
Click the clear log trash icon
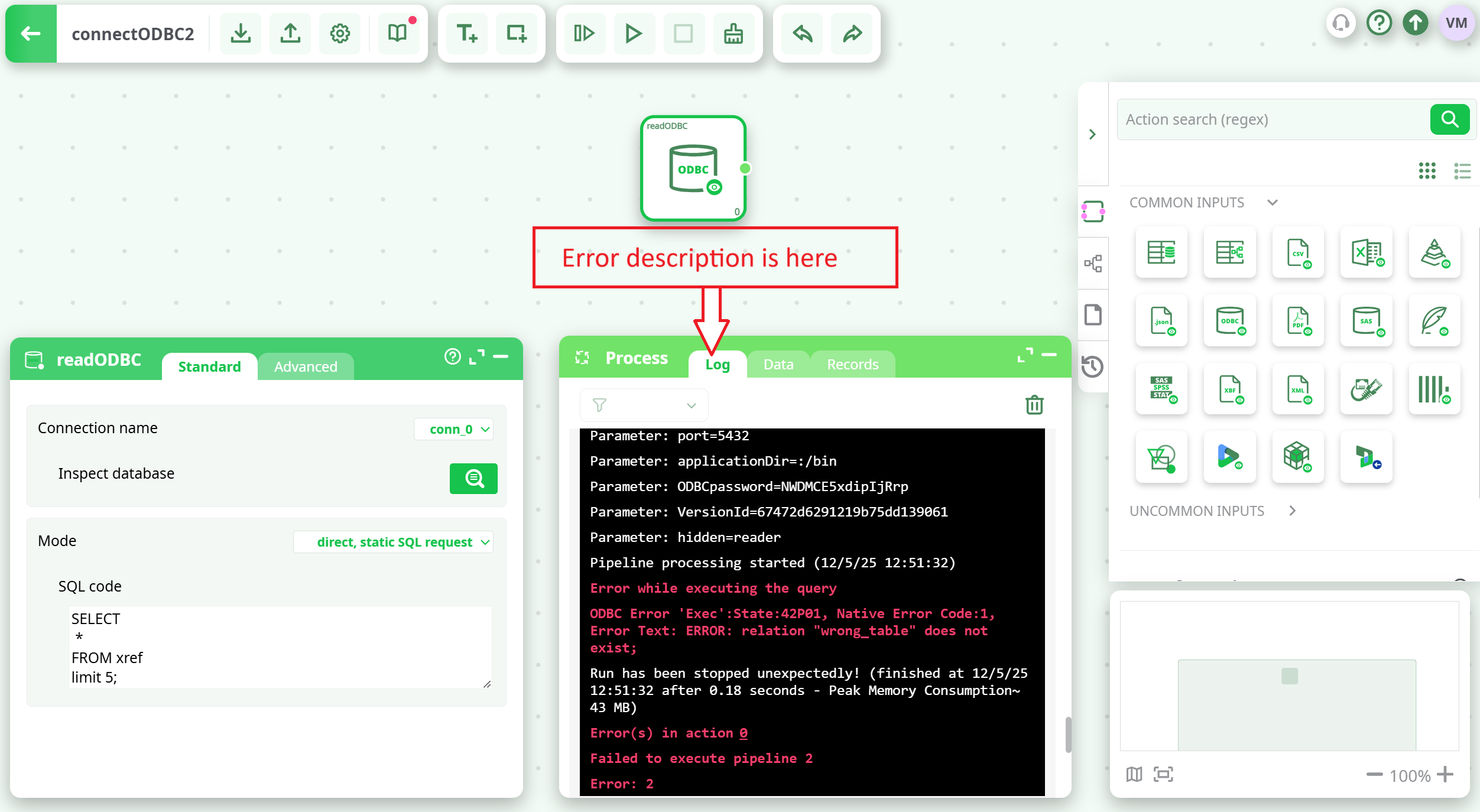tap(1034, 405)
